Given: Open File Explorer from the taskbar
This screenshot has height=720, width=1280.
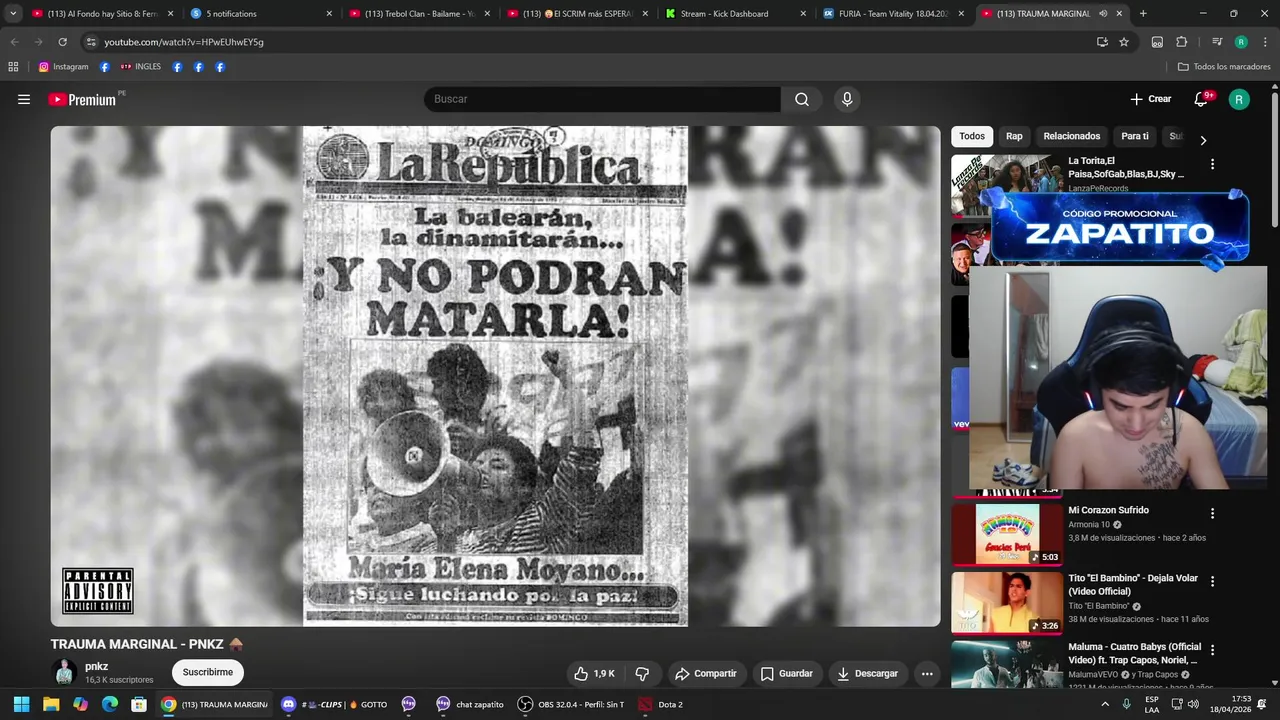Looking at the screenshot, I should [51, 705].
